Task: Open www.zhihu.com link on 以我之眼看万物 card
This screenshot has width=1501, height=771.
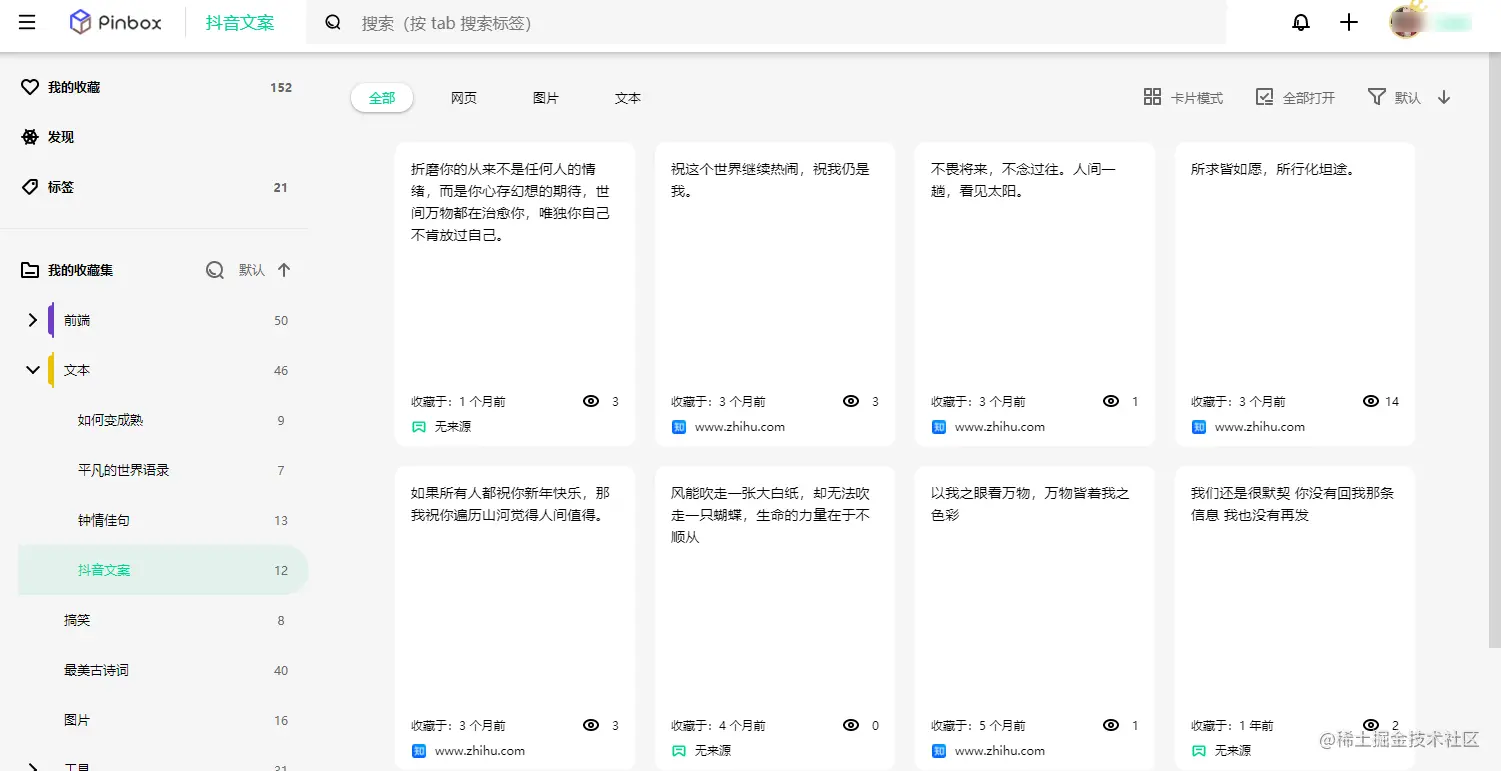Action: coord(1000,751)
